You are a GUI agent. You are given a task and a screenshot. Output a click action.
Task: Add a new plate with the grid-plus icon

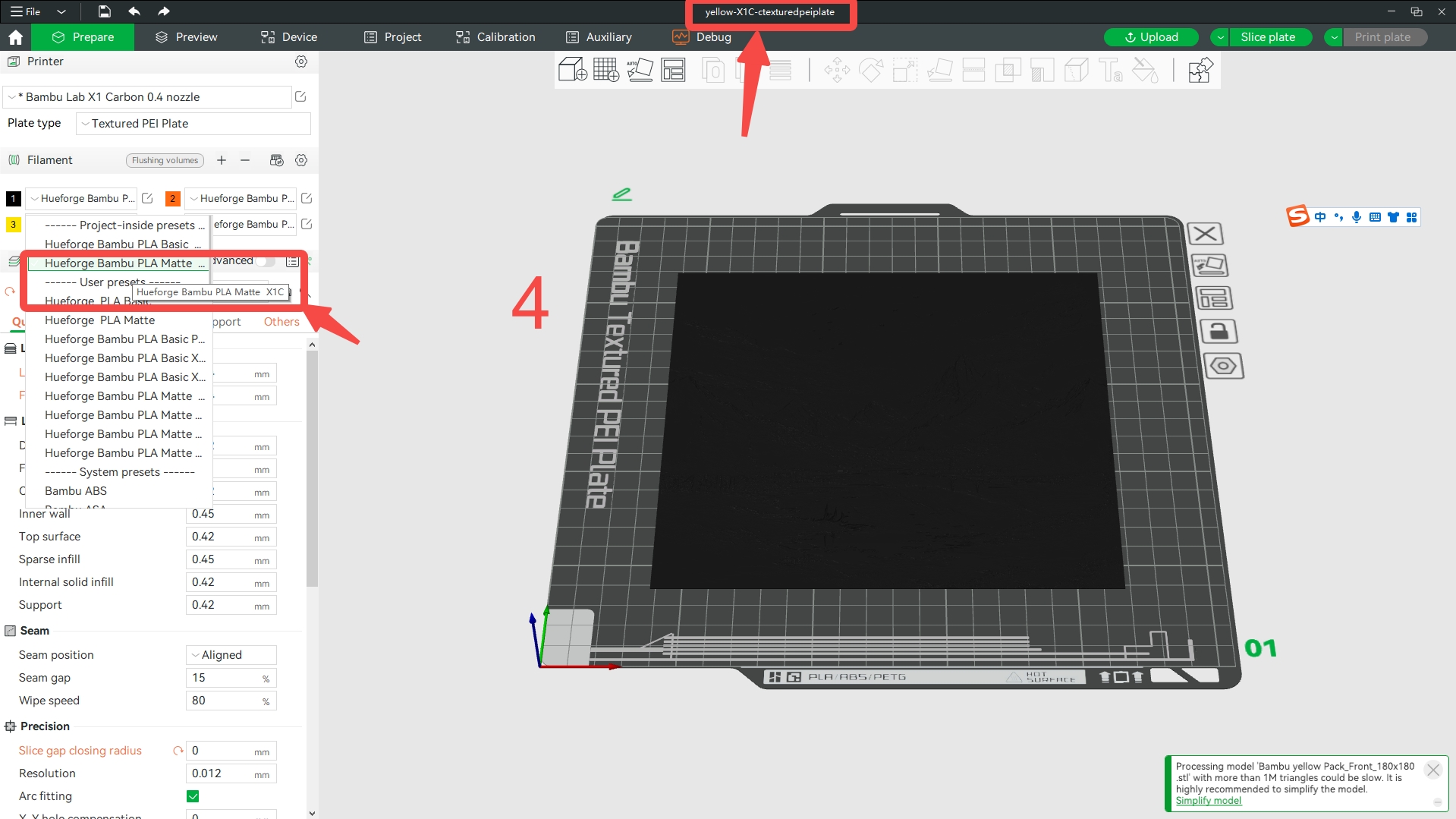coord(606,70)
